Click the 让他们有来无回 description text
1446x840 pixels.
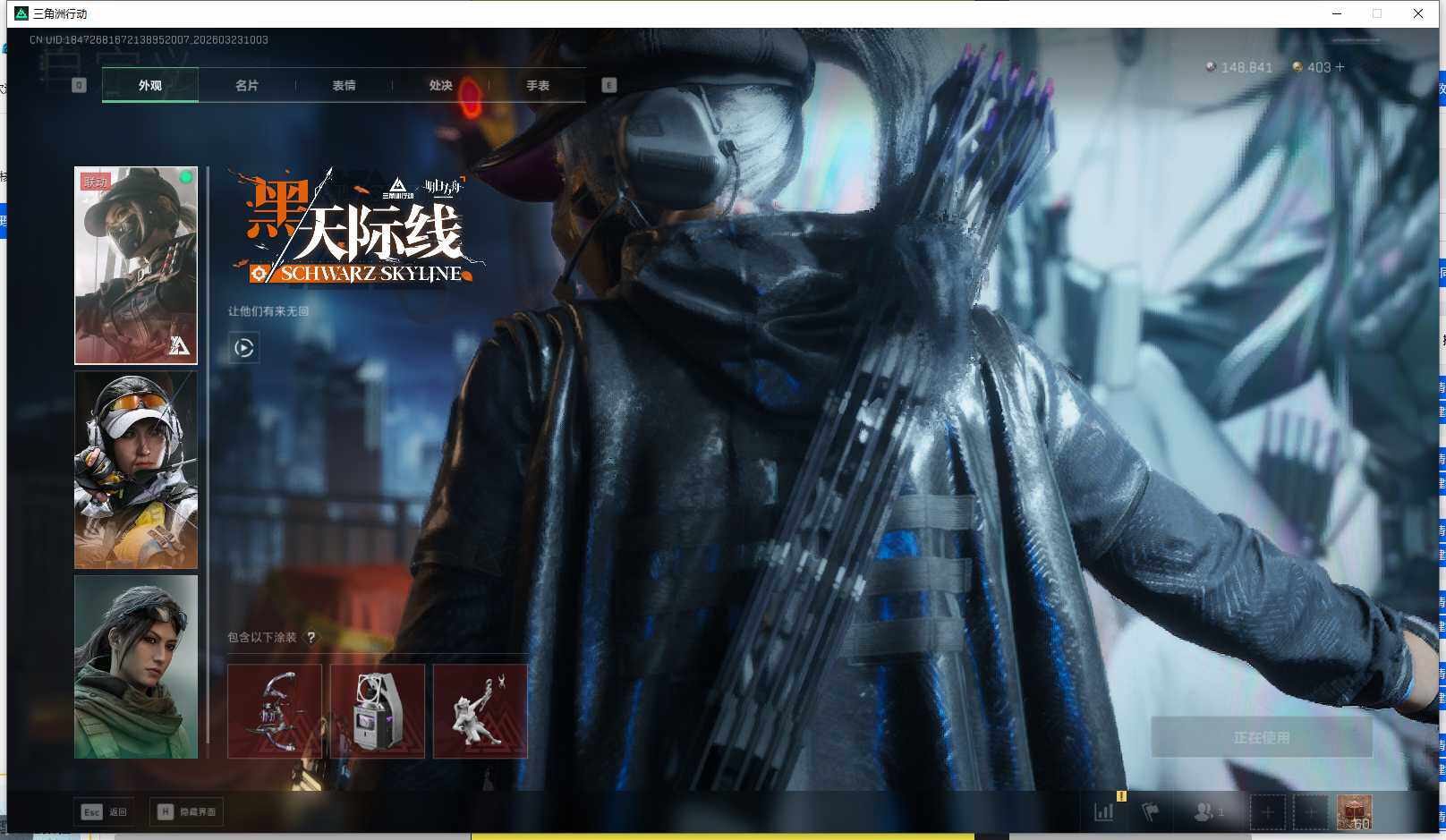tap(268, 311)
